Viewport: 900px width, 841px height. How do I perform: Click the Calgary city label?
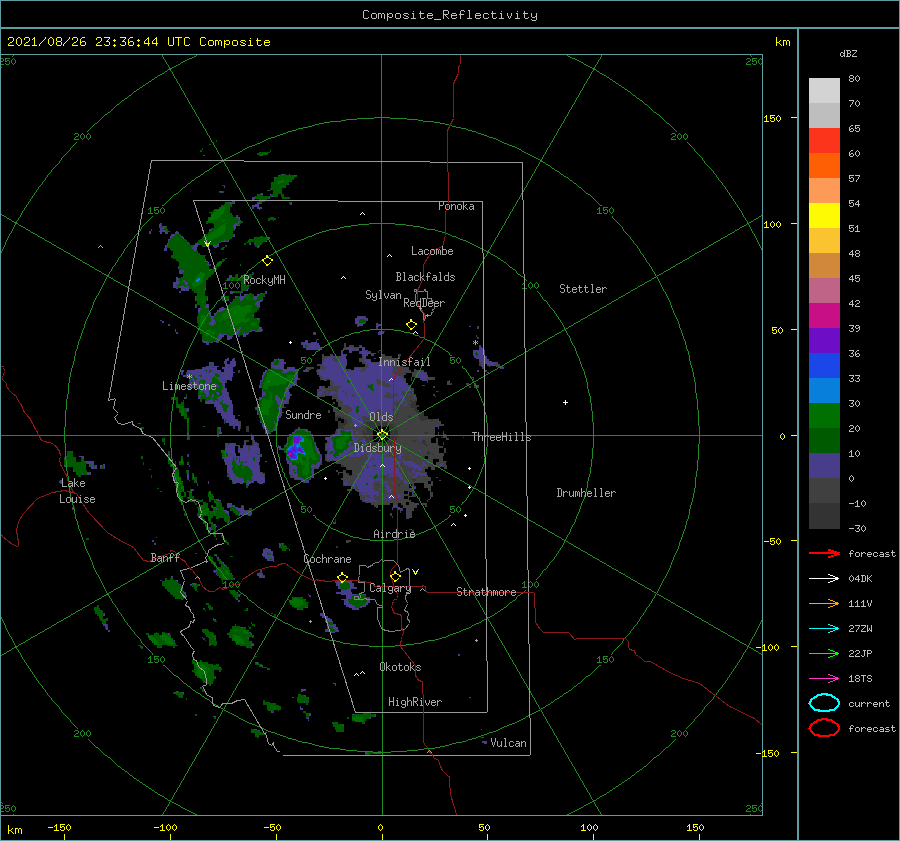pos(390,588)
